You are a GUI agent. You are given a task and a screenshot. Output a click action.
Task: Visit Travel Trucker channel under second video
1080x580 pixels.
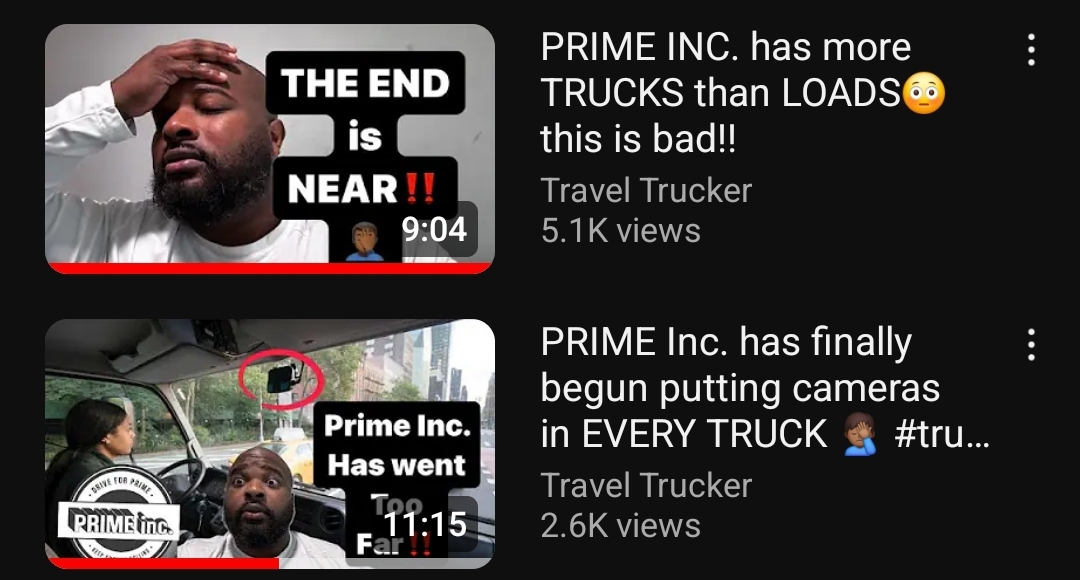pyautogui.click(x=645, y=486)
